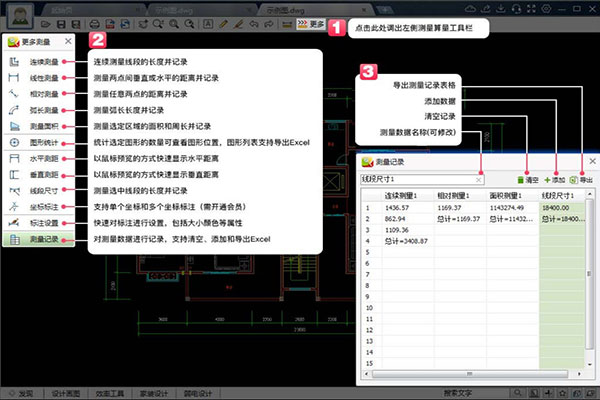Click the yellow ruler measure icon
Screen dimensions: 600x400
pos(287,24)
